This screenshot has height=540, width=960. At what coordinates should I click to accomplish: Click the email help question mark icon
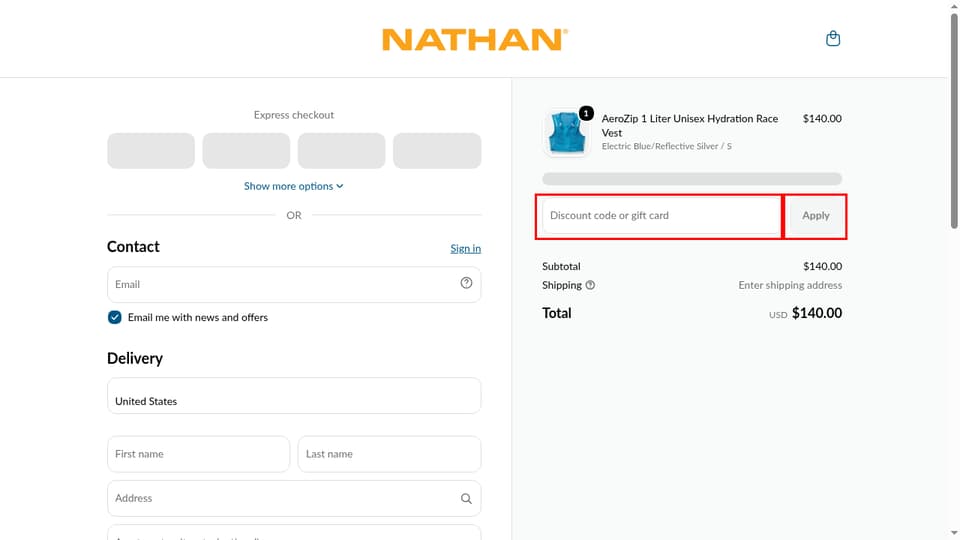[x=466, y=283]
